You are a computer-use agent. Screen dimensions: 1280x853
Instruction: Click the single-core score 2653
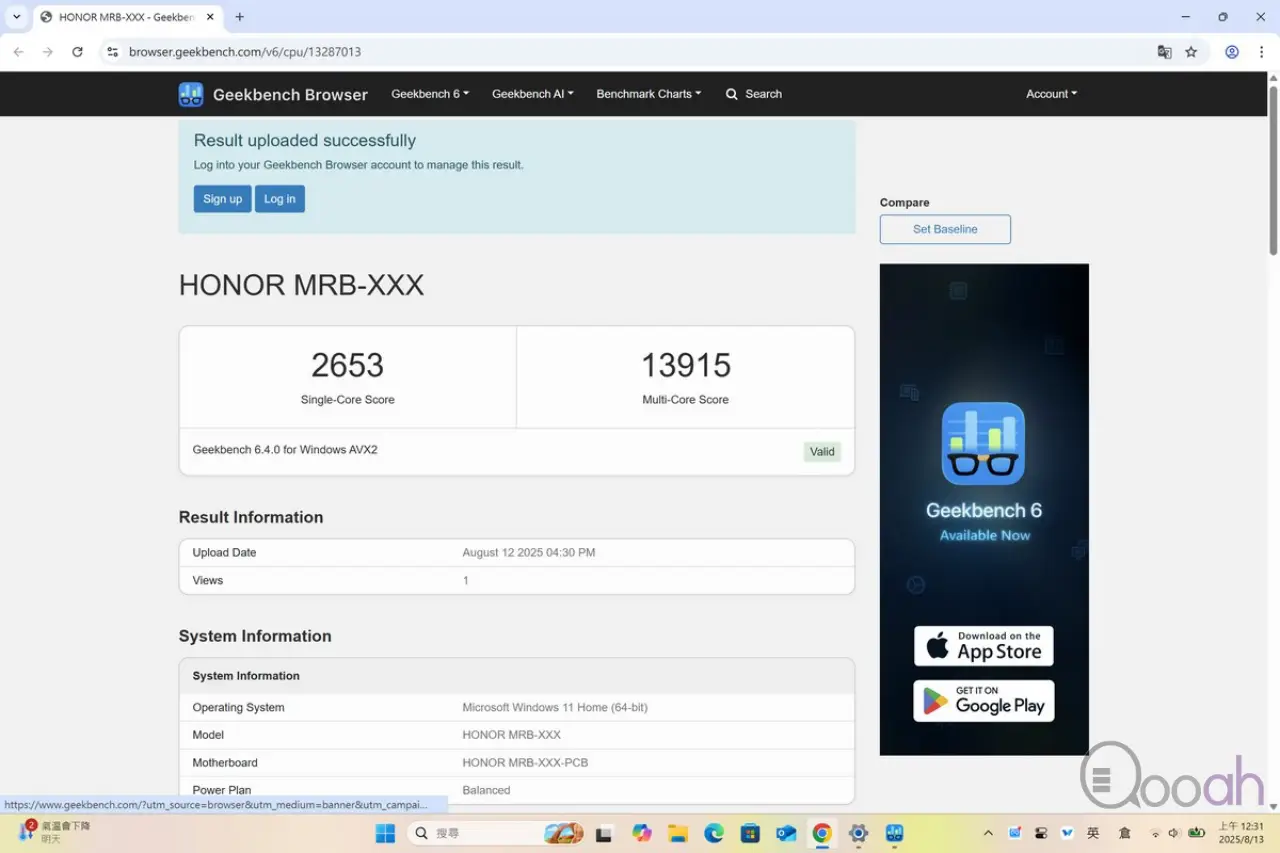coord(347,365)
